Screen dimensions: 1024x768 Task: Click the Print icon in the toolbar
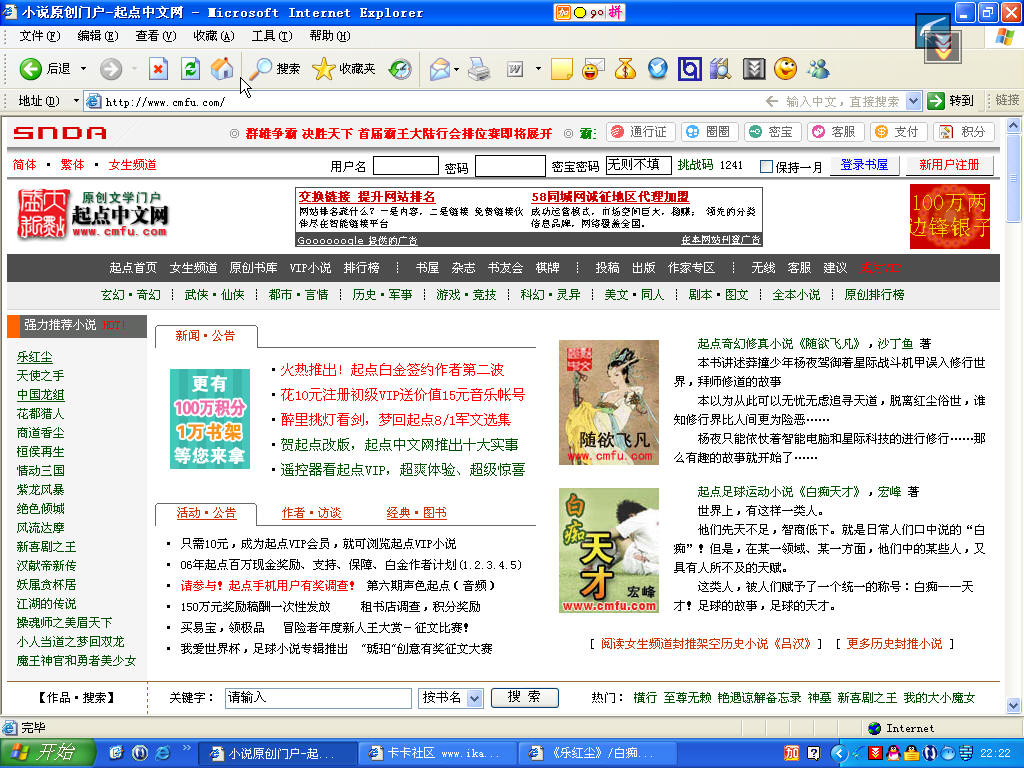479,69
